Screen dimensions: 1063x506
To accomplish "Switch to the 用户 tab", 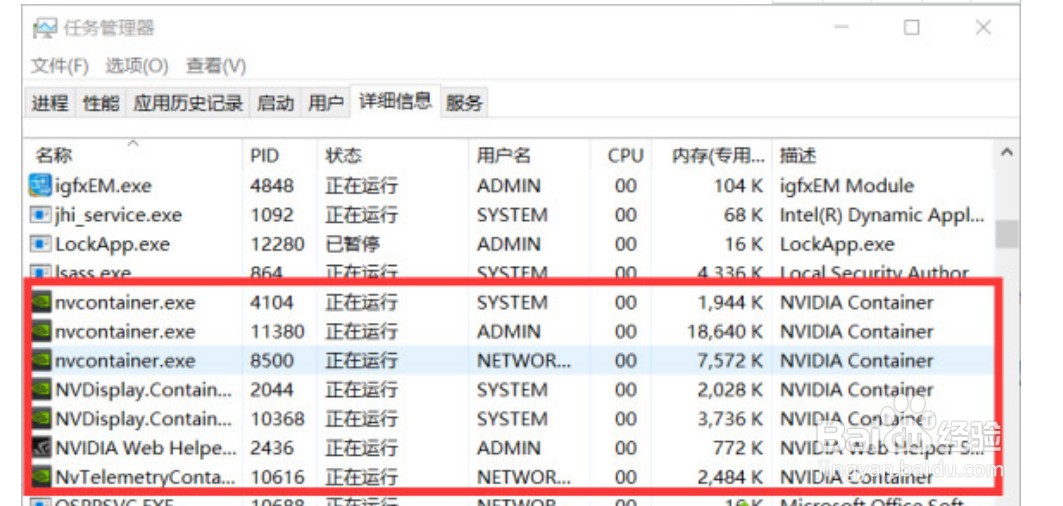I will coord(325,103).
